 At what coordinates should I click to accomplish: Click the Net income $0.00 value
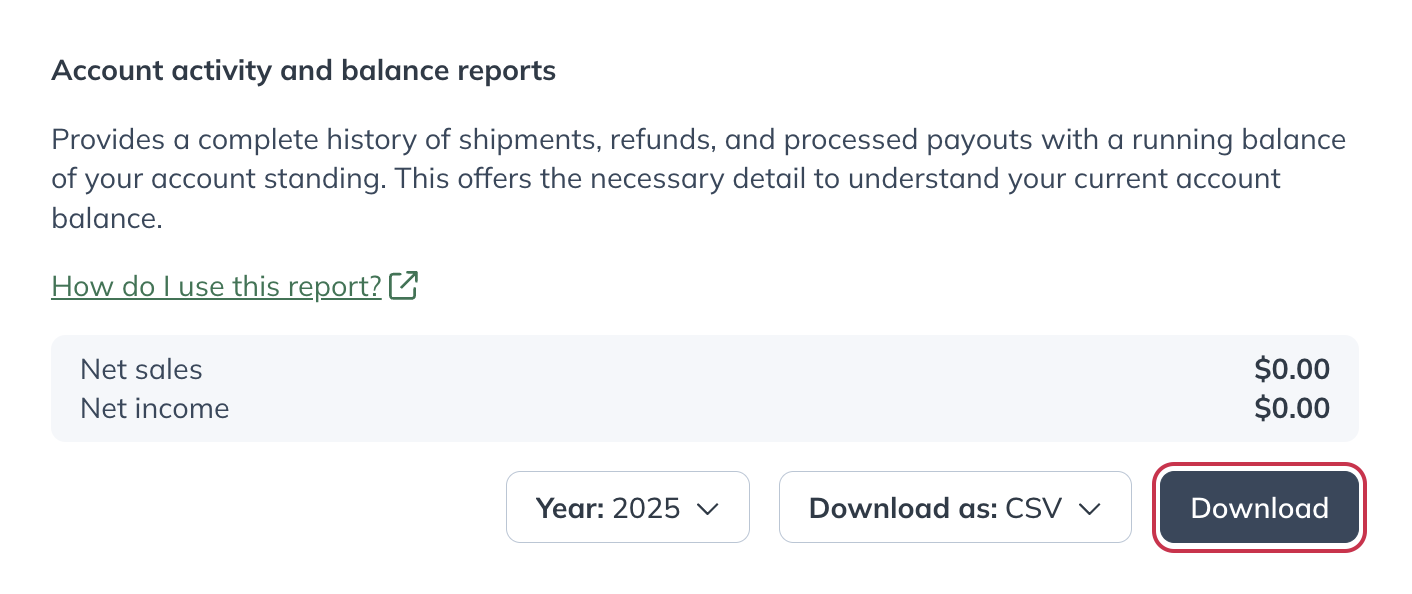coord(1292,408)
